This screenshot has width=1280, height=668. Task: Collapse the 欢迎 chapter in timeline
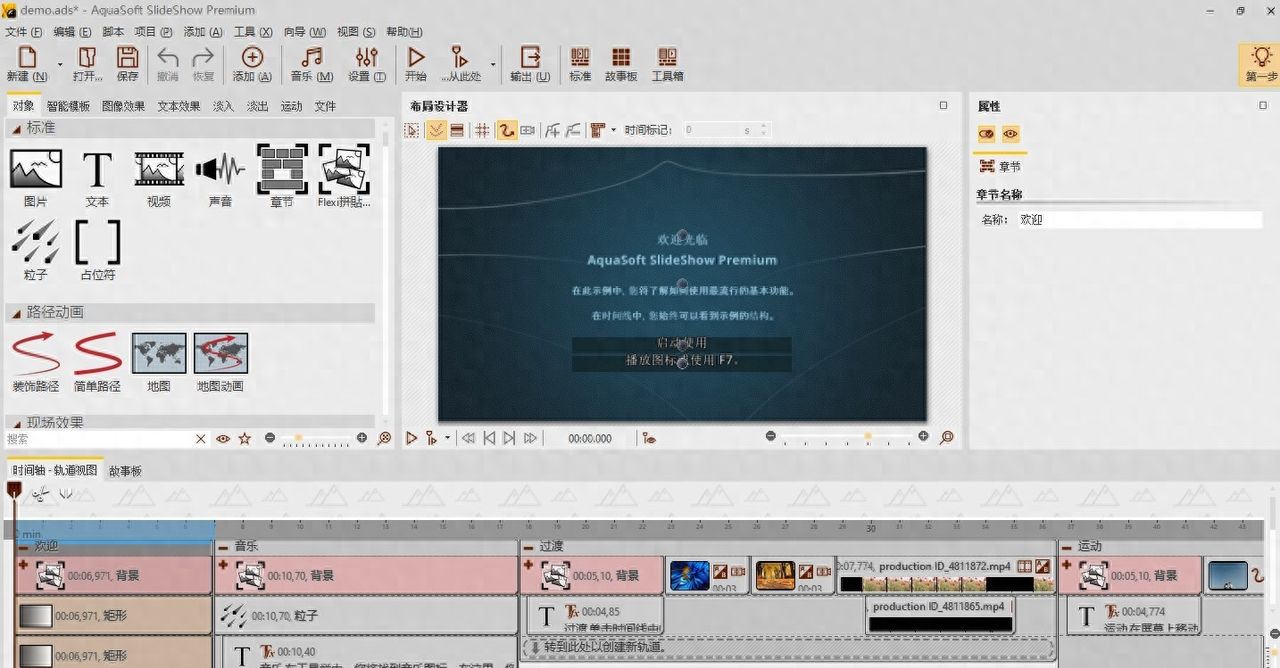23,546
